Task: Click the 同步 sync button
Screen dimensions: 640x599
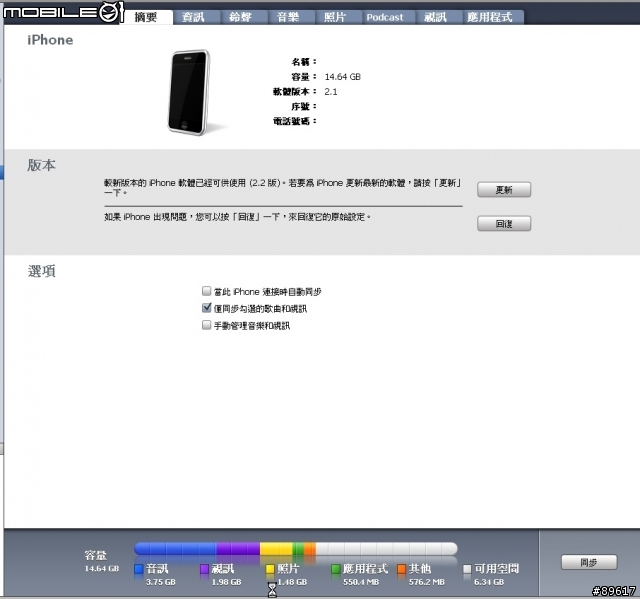Action: (589, 562)
